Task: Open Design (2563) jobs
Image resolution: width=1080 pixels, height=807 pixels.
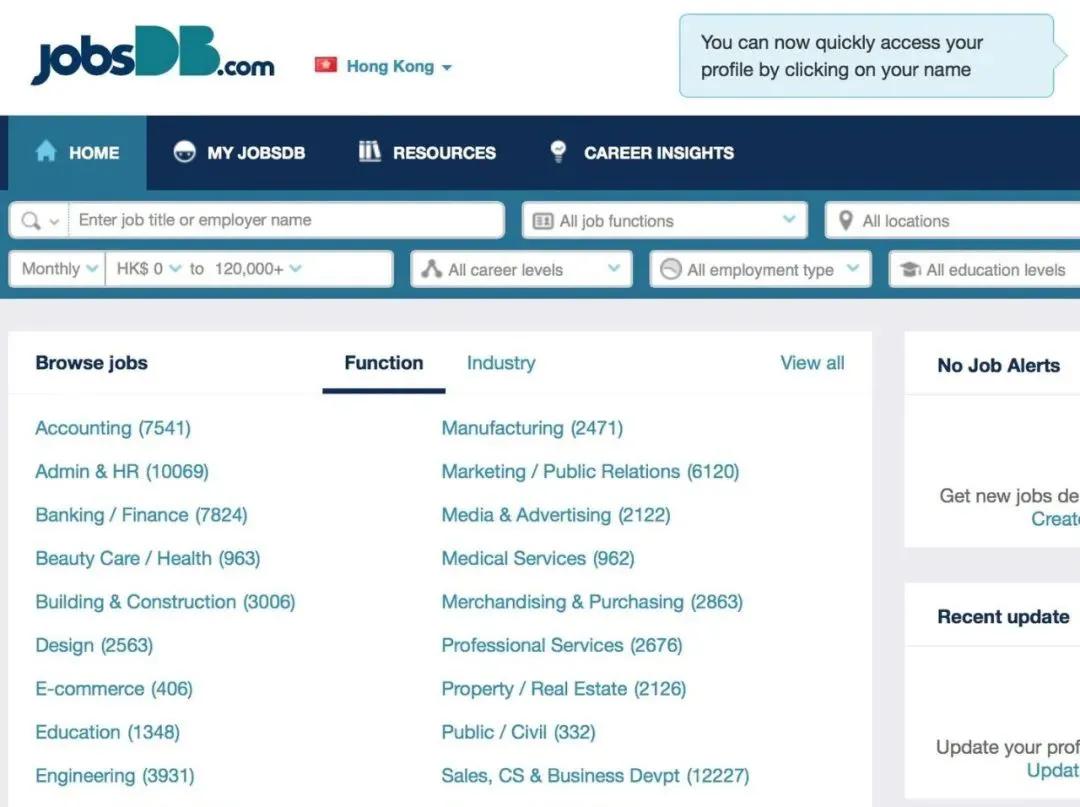Action: pyautogui.click(x=94, y=645)
